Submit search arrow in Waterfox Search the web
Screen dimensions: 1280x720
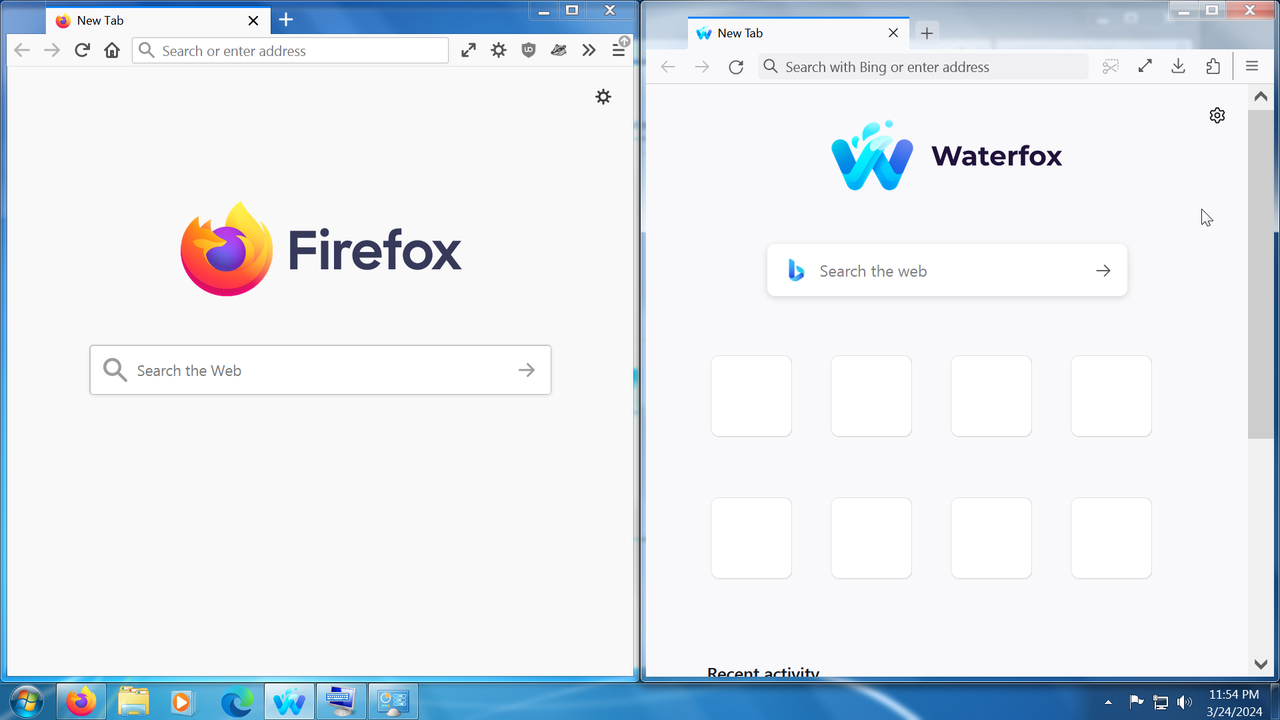(x=1103, y=270)
